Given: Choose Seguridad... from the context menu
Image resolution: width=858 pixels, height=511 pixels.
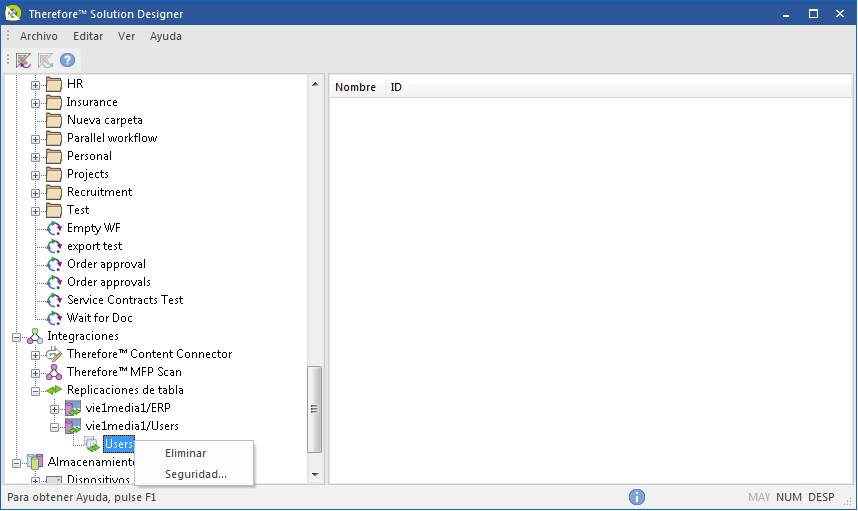Looking at the screenshot, I should point(195,474).
